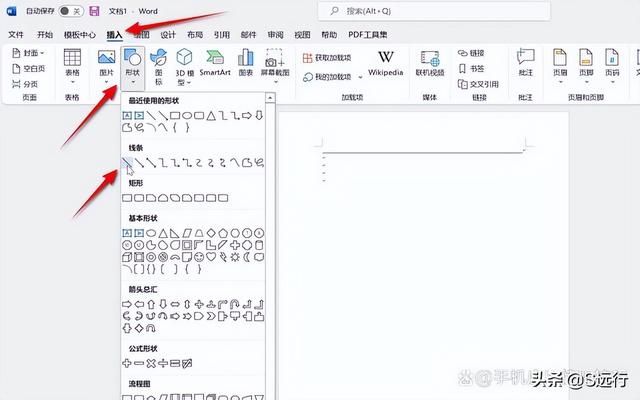
Task: Select the Heart shape
Action: pos(211,257)
